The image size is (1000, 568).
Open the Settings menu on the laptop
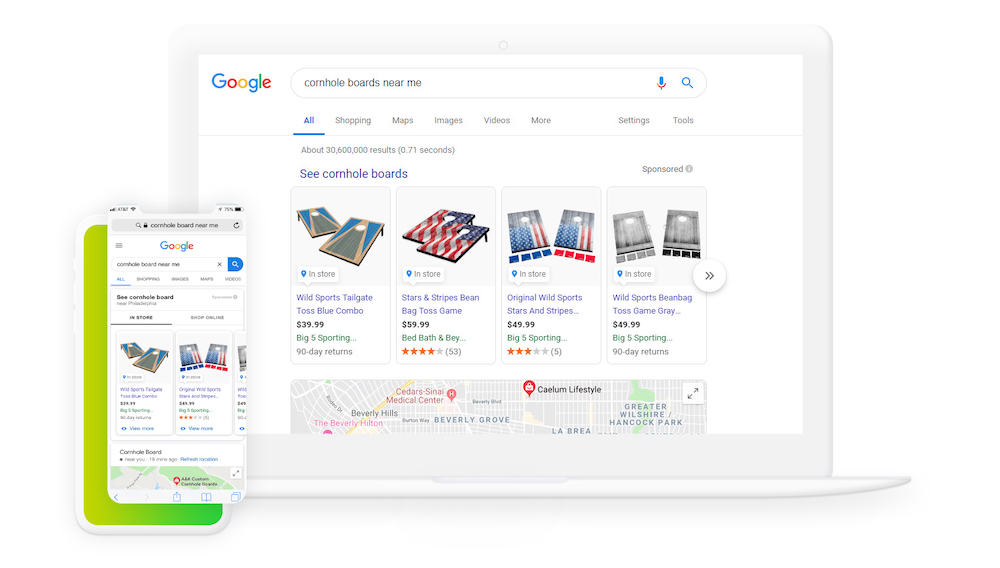633,120
